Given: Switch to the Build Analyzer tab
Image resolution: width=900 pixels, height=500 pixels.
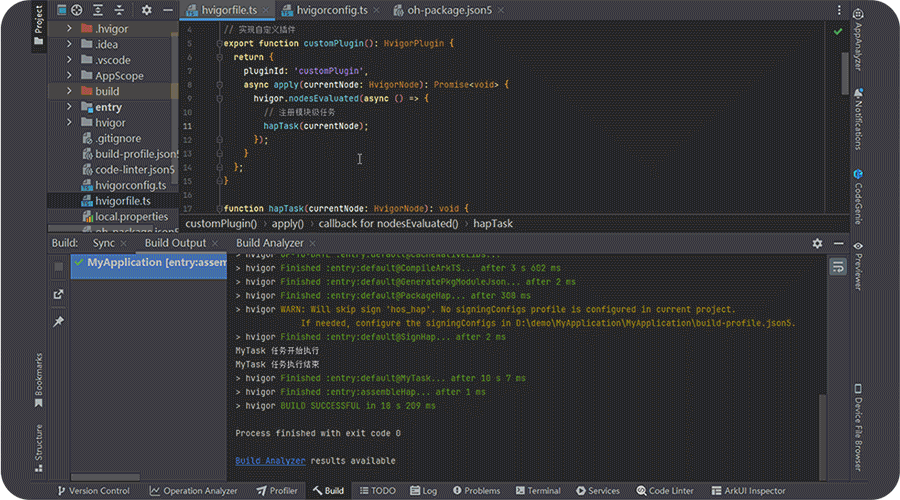Looking at the screenshot, I should (269, 243).
